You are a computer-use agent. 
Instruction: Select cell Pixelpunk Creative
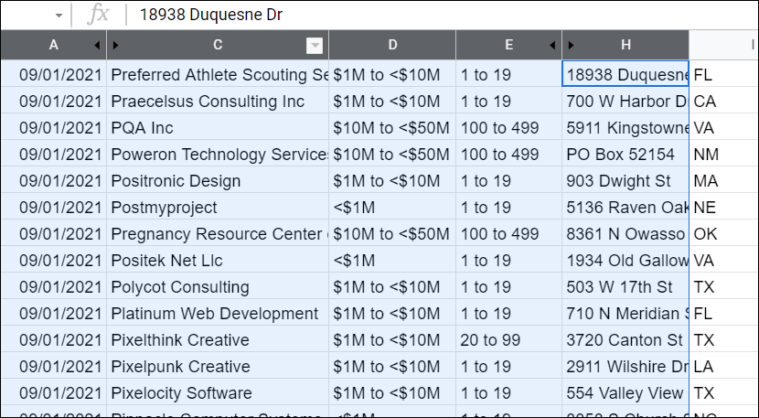click(217, 366)
